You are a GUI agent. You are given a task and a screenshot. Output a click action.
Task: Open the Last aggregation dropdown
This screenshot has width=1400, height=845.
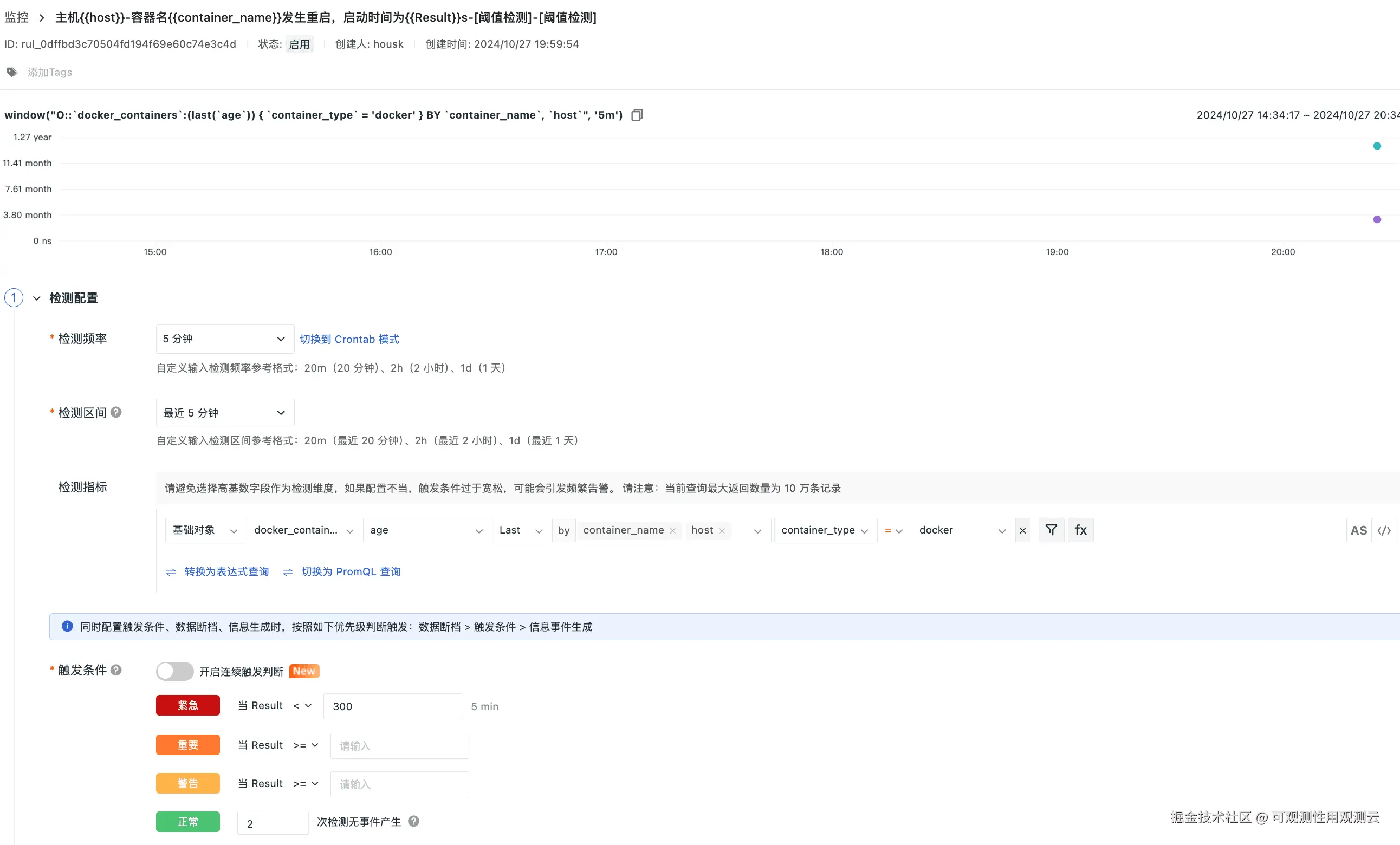coord(522,530)
